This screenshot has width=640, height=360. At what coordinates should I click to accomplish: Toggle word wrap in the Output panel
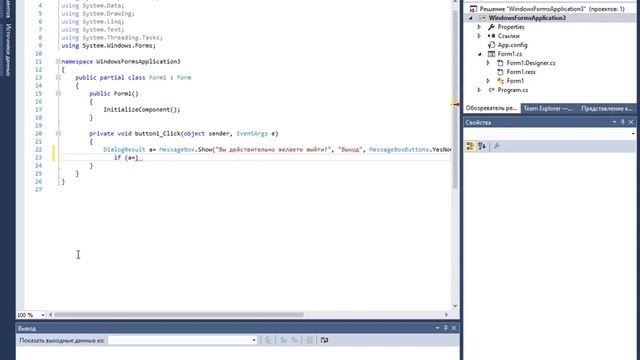pos(324,340)
